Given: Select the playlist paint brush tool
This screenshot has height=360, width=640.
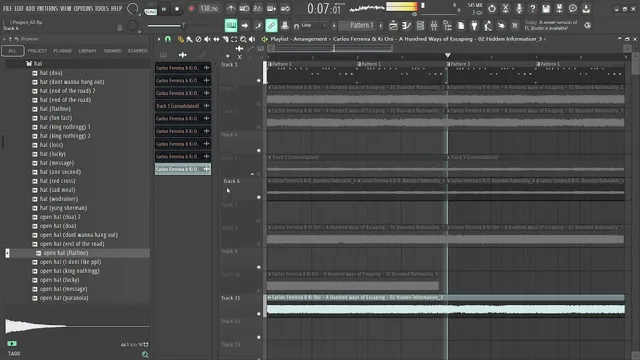Looking at the screenshot, I should (189, 39).
